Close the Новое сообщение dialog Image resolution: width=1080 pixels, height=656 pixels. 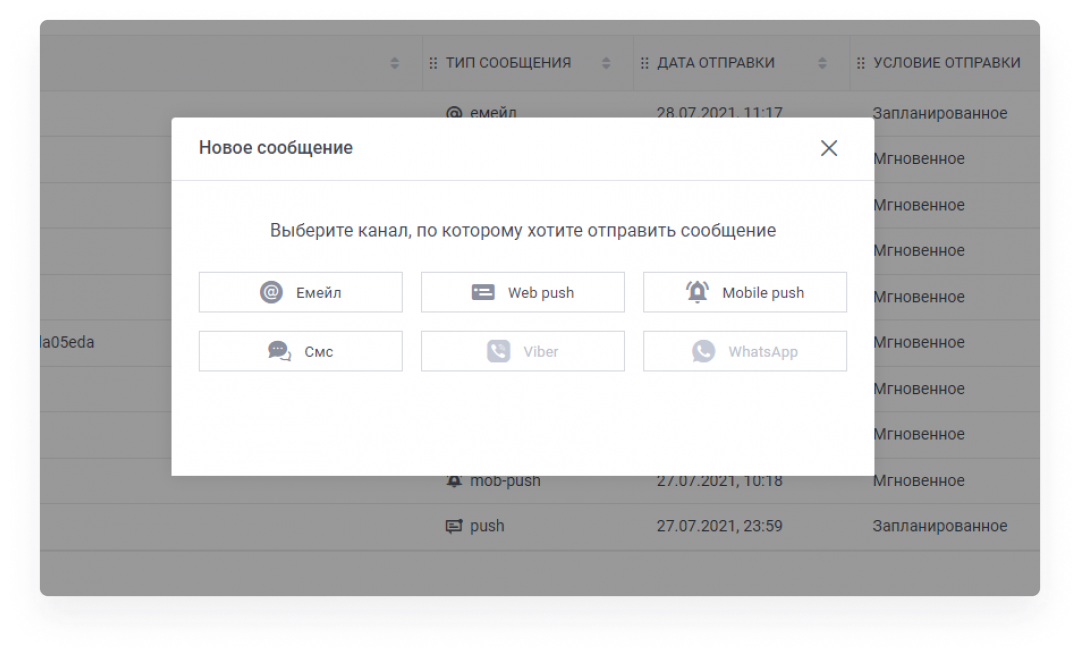coord(828,148)
